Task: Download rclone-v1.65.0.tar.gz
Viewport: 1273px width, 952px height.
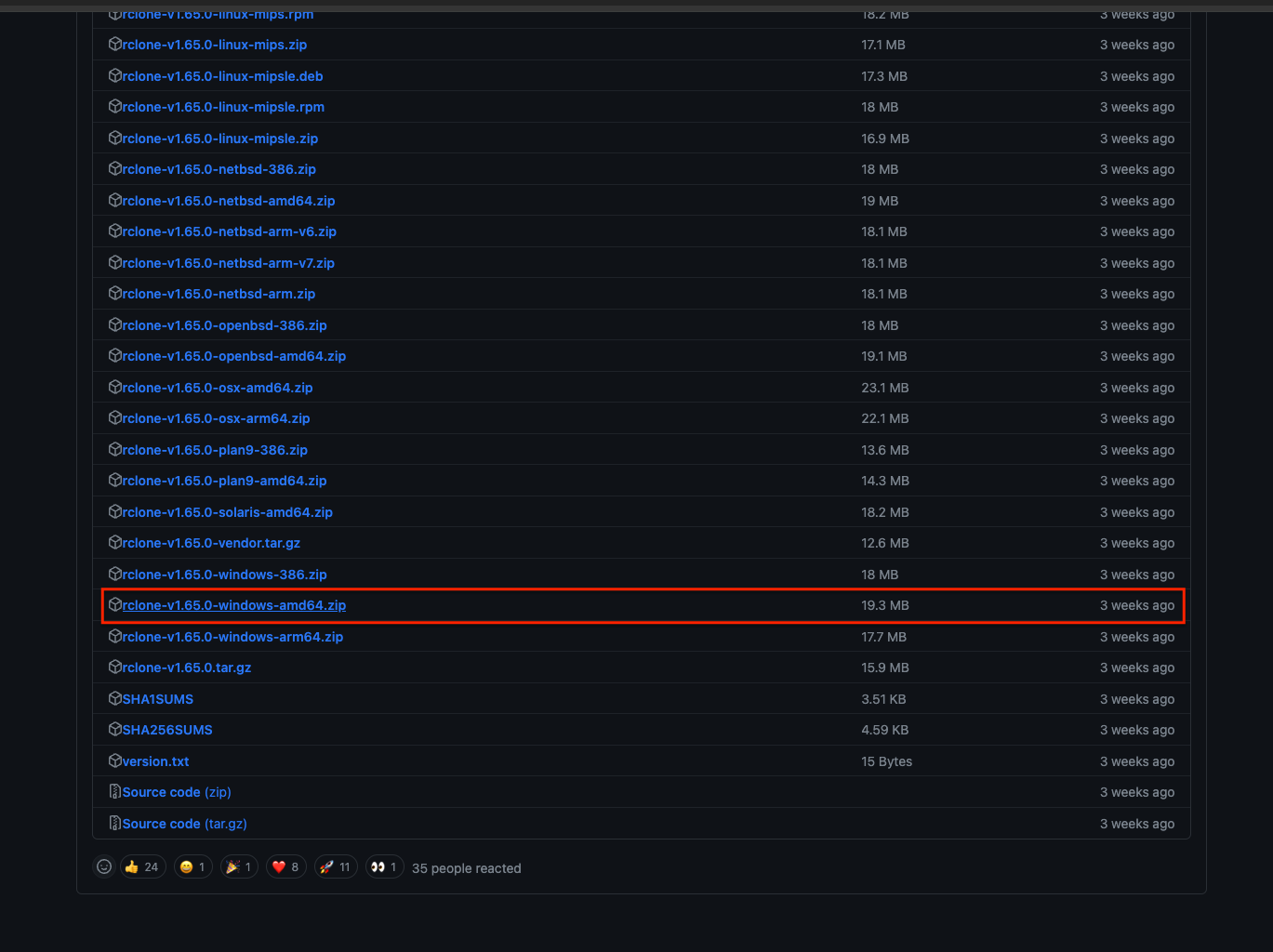Action: pos(186,668)
